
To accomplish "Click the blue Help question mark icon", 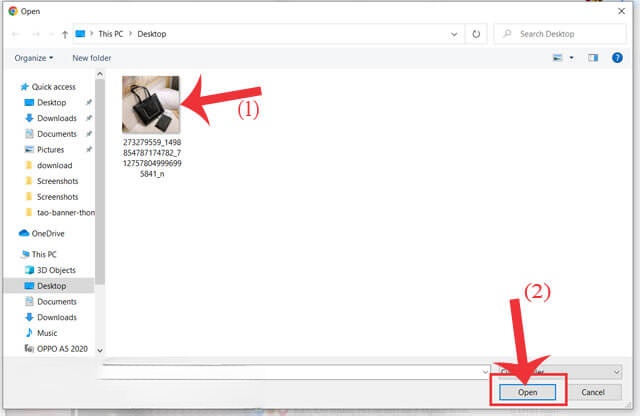I will click(x=617, y=58).
